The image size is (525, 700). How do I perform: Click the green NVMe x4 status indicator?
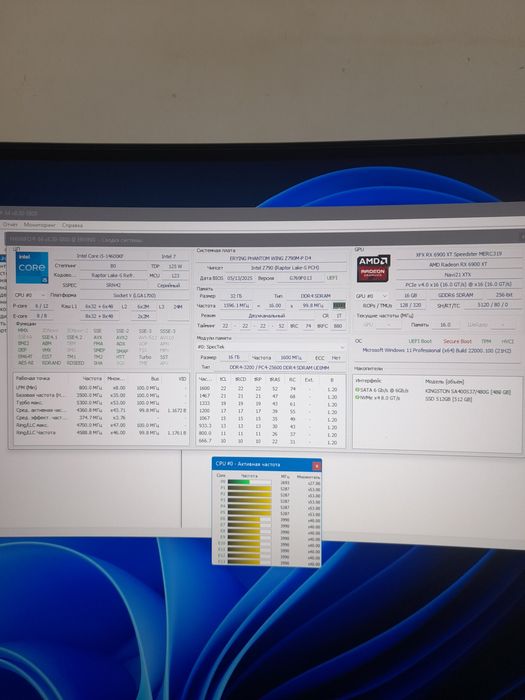click(357, 397)
